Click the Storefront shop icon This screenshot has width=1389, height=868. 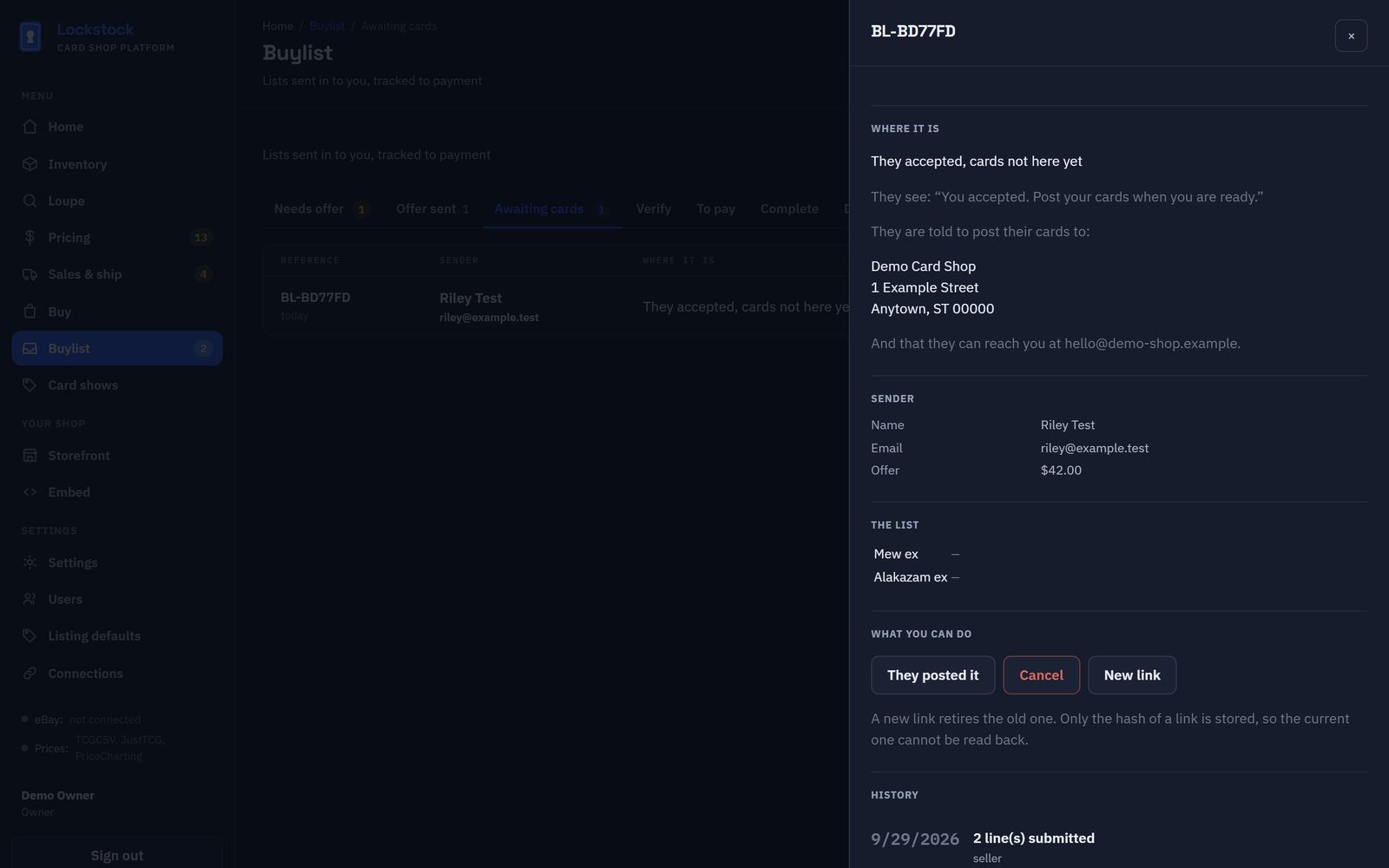point(30,456)
